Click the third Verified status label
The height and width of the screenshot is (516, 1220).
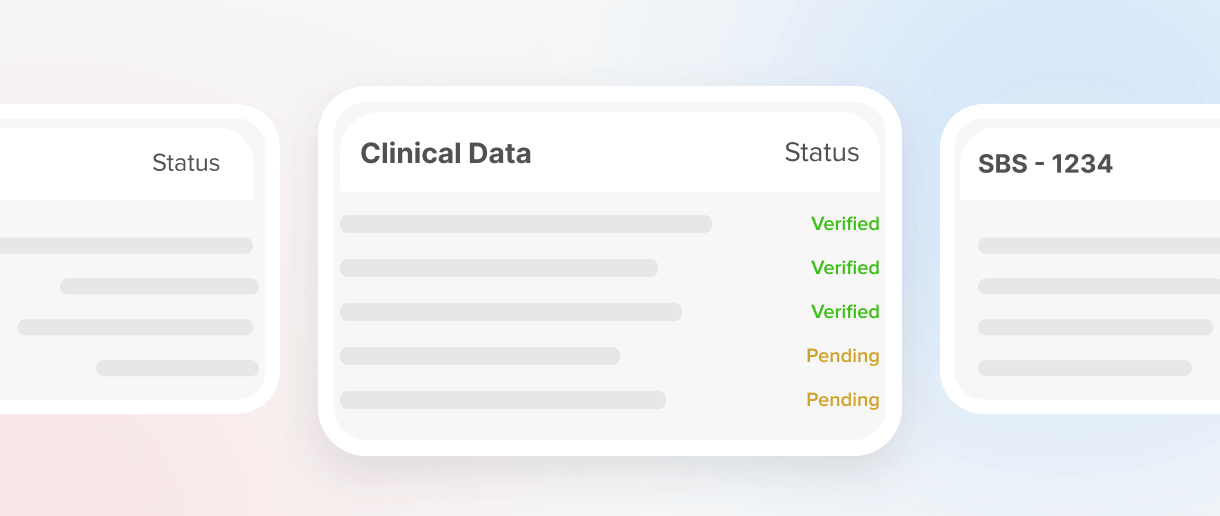[845, 312]
